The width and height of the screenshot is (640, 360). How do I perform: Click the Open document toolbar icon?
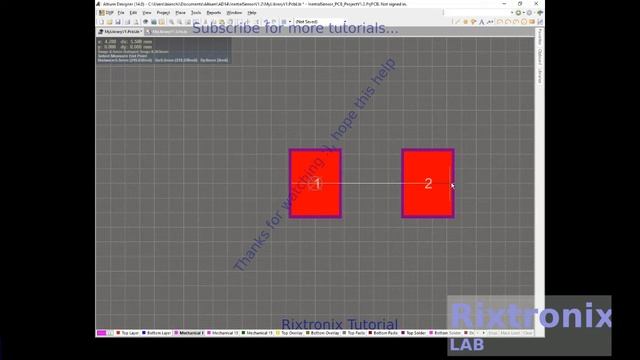tap(109, 22)
